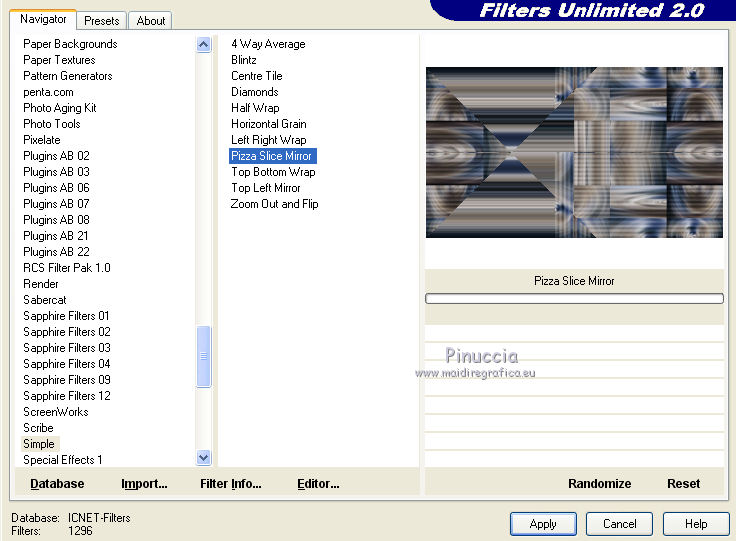Select Sapphire Filters 01 category
Screen dimensions: 736x541
point(66,316)
